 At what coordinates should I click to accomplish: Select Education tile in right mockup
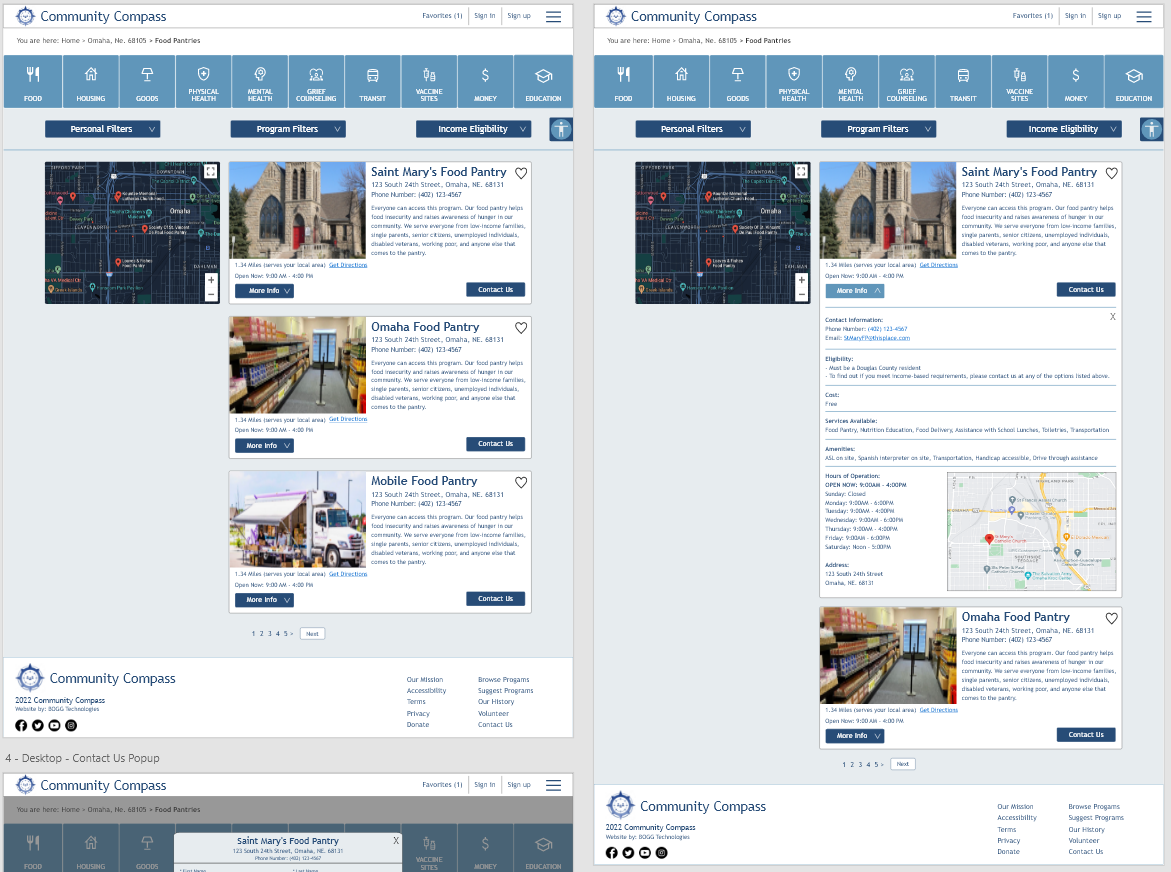pos(1134,81)
